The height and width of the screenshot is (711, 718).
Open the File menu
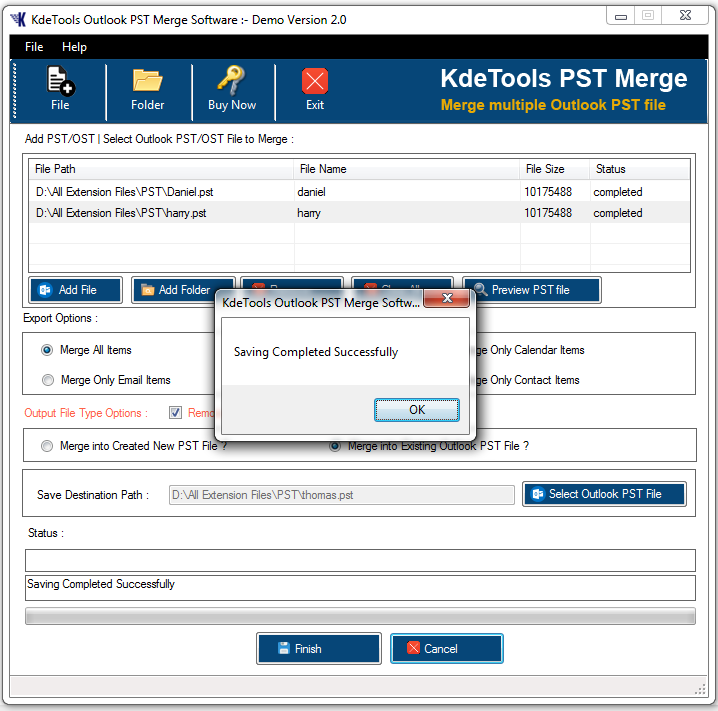[34, 47]
